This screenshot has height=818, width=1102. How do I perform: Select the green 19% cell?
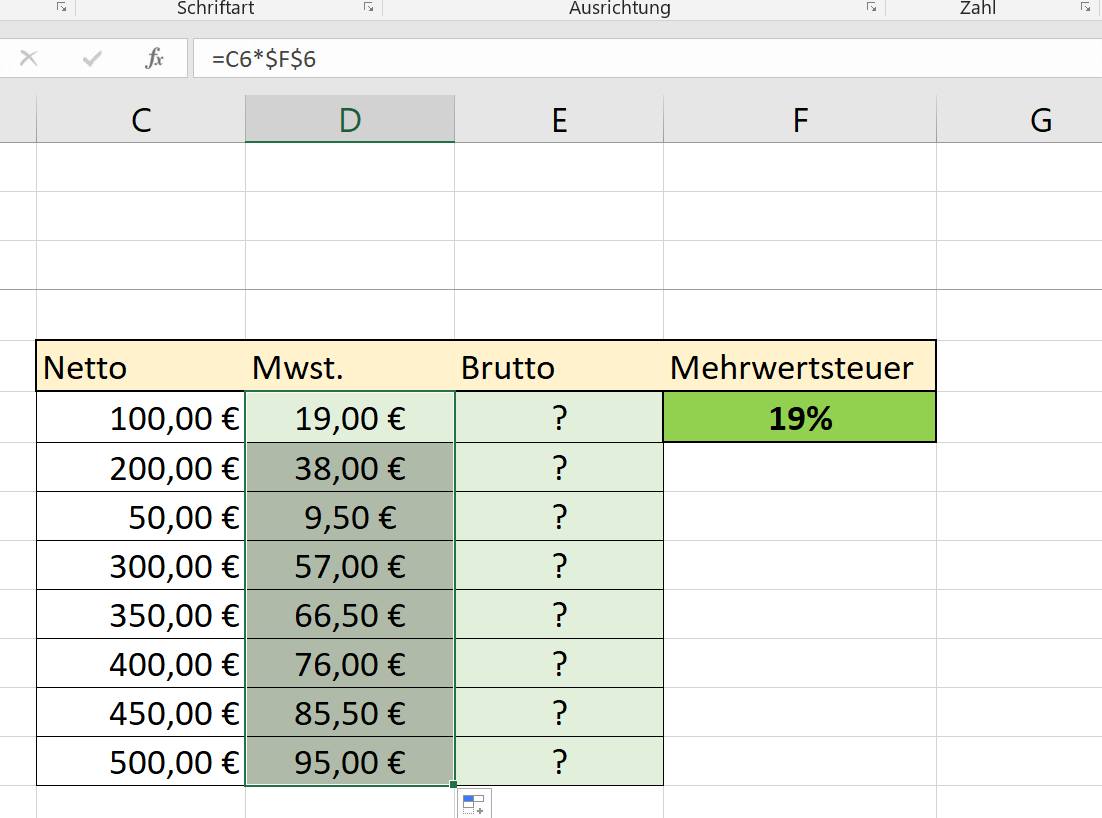800,417
